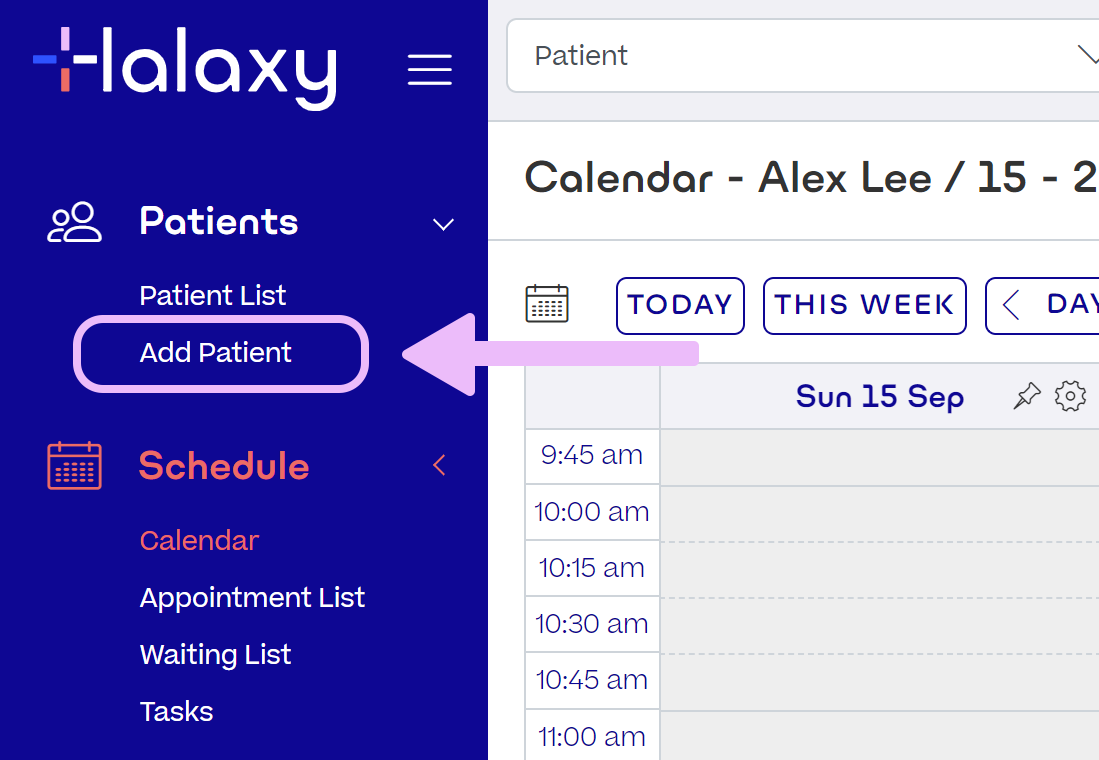Screen dimensions: 1099x760
Task: Open the calendar date picker icon
Action: 547,304
